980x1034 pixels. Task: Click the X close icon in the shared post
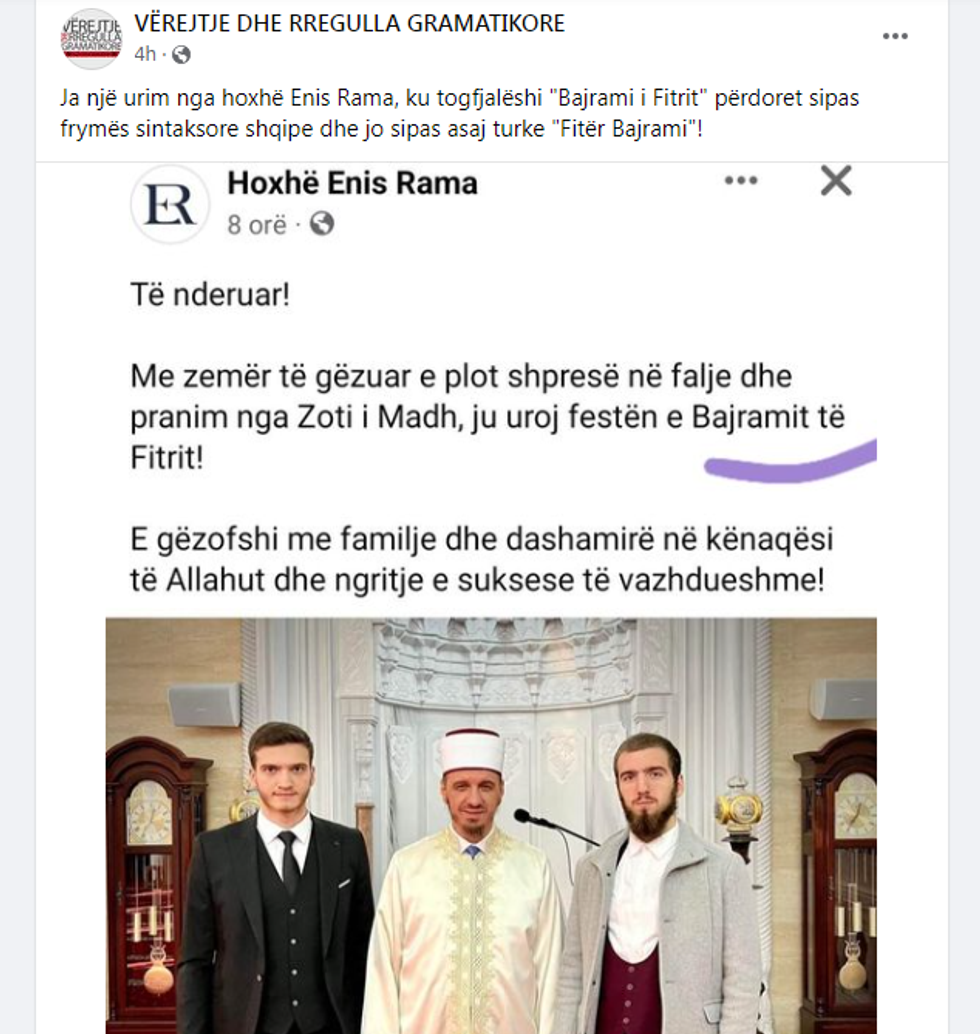[835, 181]
